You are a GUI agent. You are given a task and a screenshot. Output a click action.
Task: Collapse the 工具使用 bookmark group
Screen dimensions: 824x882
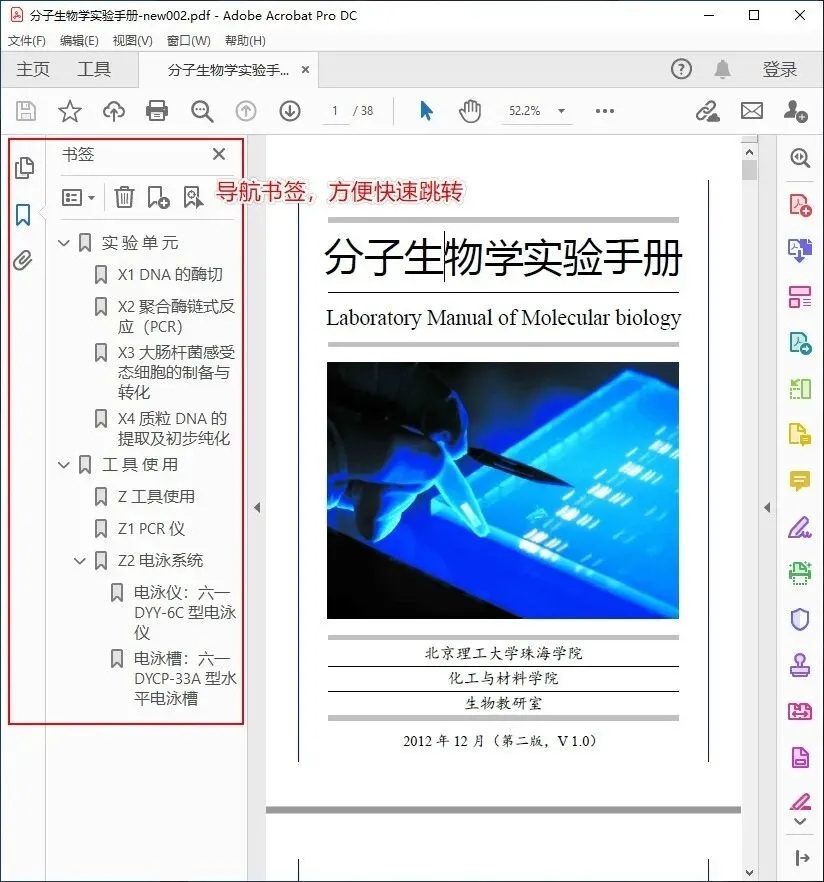(x=64, y=465)
